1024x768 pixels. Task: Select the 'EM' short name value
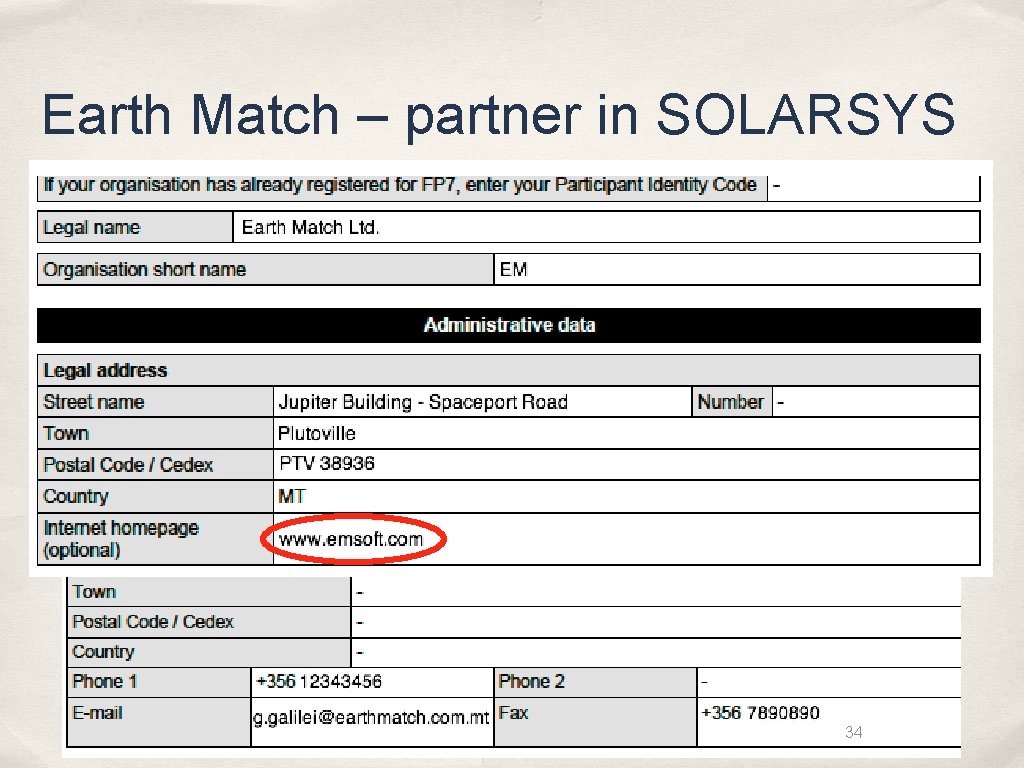click(513, 269)
